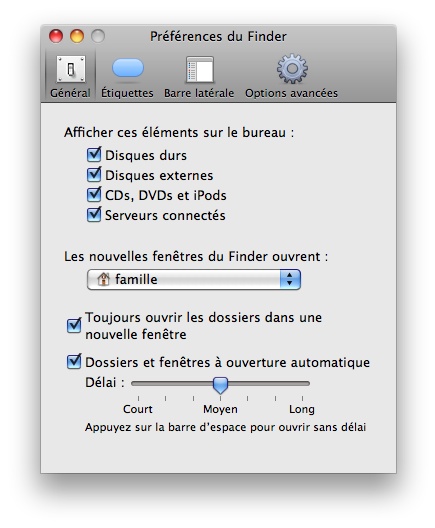
Task: Click the Préférences du Finder title bar
Action: [x=218, y=36]
